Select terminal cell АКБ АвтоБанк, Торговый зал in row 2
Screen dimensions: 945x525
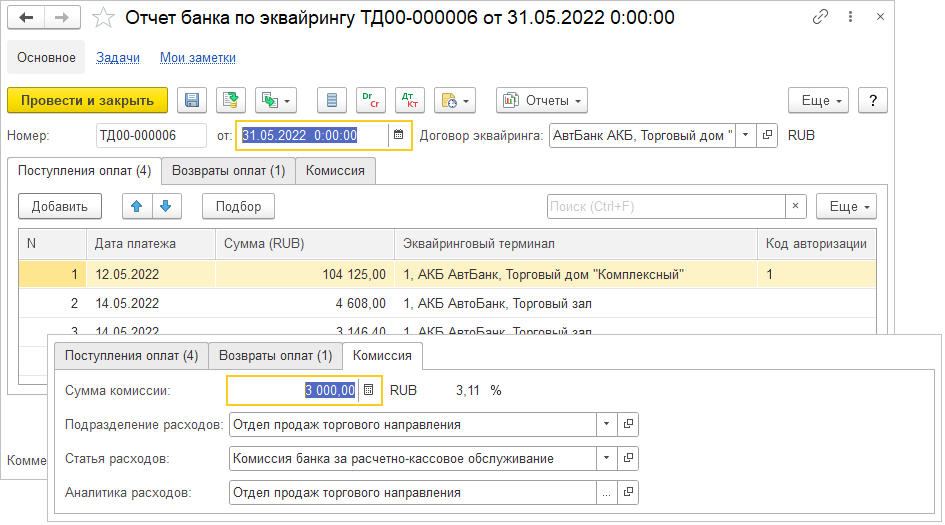576,303
